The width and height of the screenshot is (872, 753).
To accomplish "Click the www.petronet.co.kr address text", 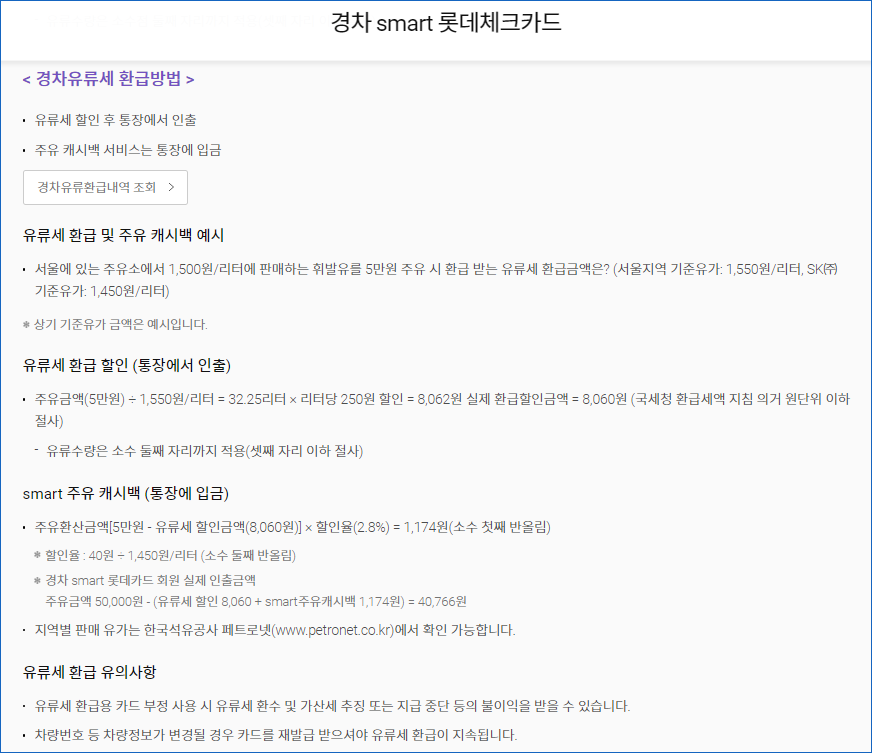I will (x=333, y=631).
